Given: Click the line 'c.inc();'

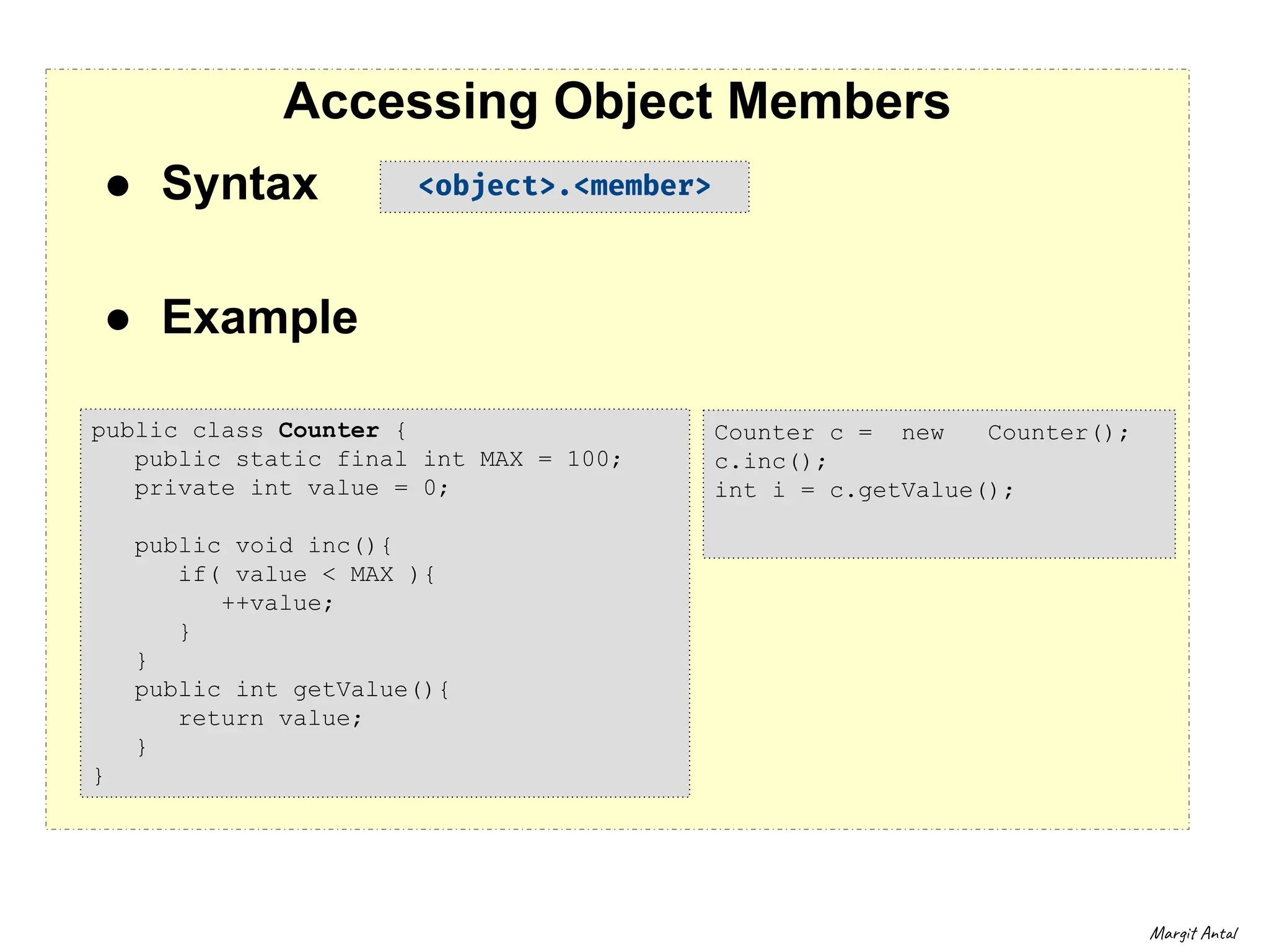Looking at the screenshot, I should tap(770, 461).
